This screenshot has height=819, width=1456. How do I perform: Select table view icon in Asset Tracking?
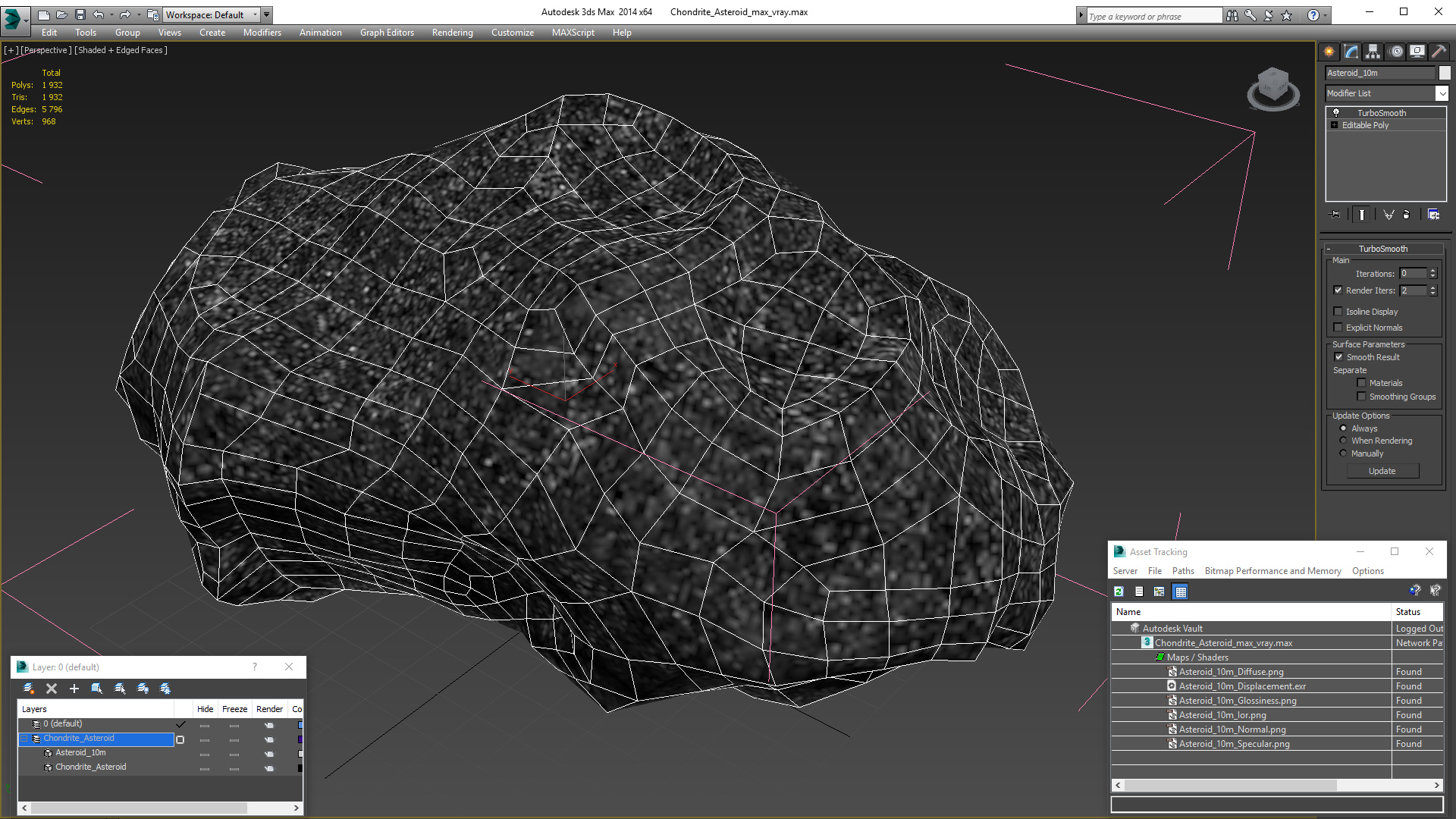tap(1181, 591)
